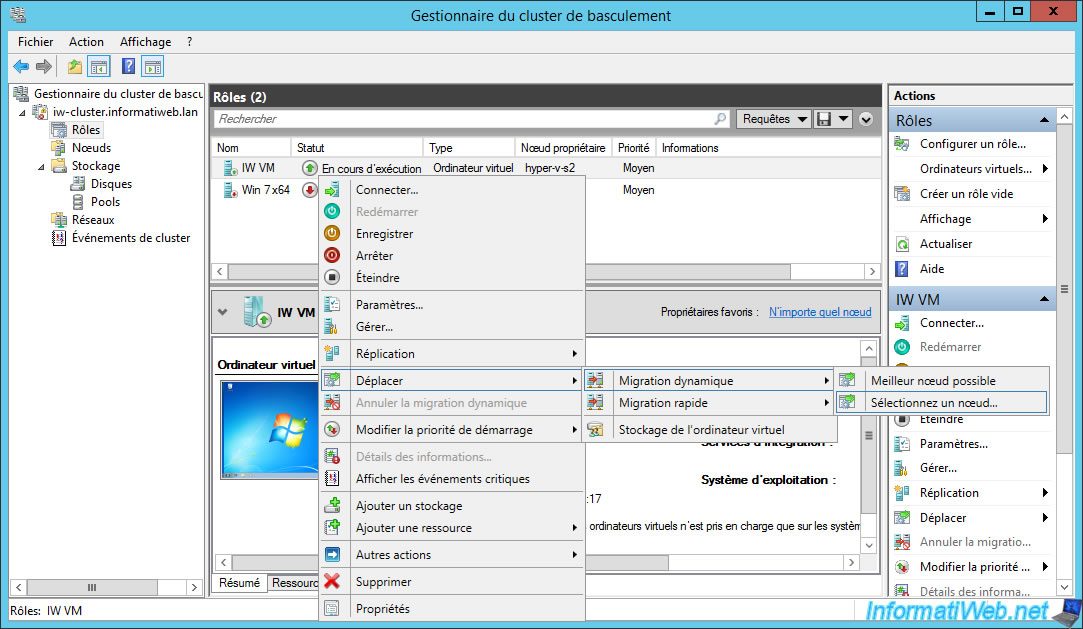Click the Win 7 x64 VM icon

click(x=230, y=190)
